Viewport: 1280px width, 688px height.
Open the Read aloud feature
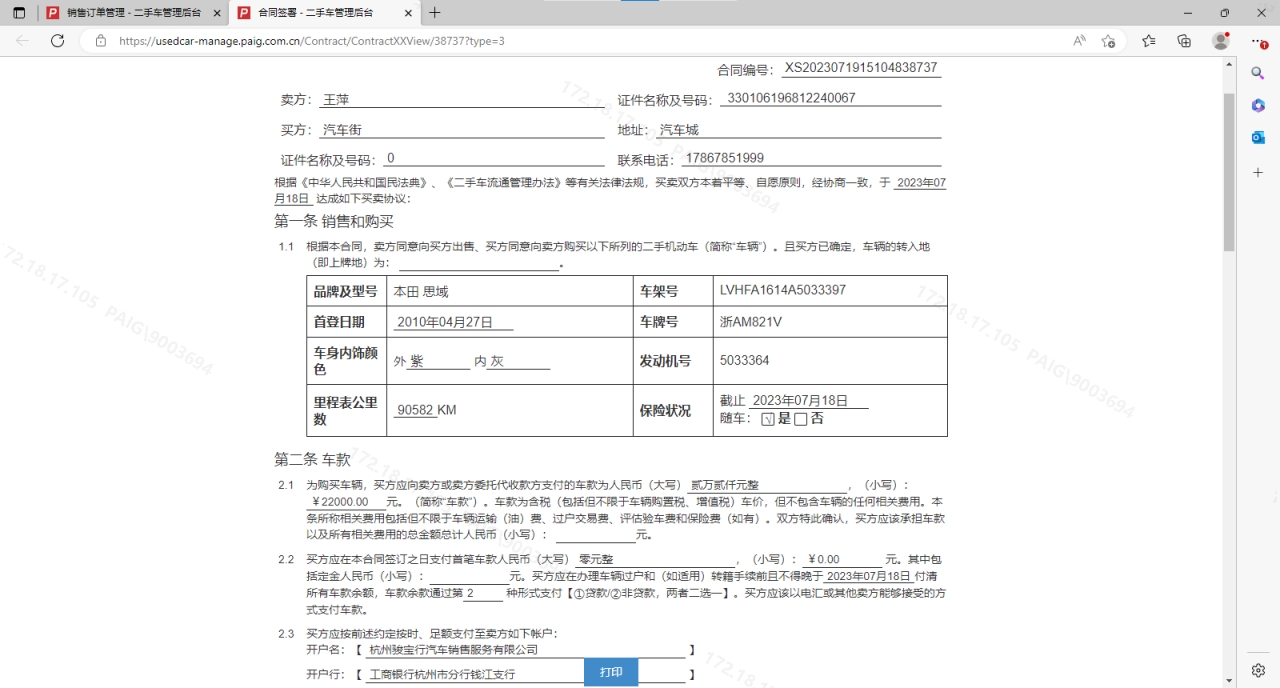click(x=1080, y=41)
